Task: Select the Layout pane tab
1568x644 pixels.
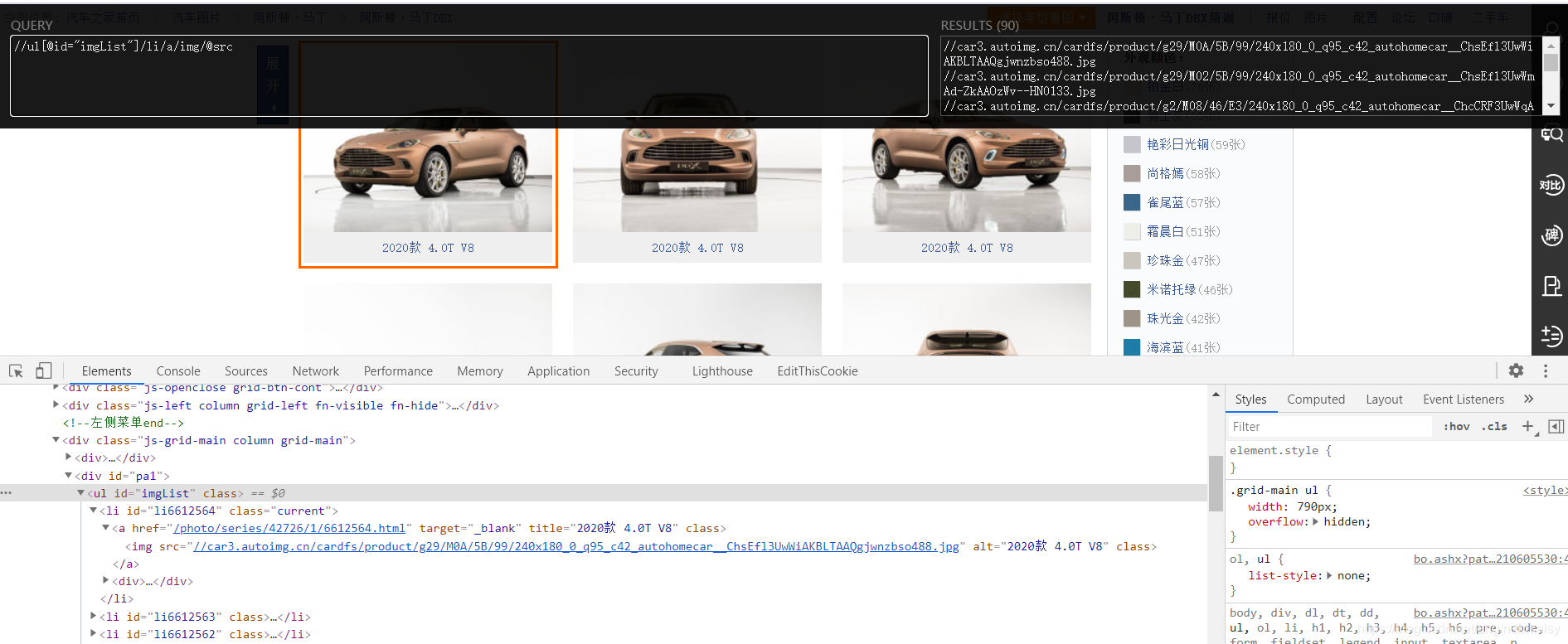Action: [x=1384, y=399]
